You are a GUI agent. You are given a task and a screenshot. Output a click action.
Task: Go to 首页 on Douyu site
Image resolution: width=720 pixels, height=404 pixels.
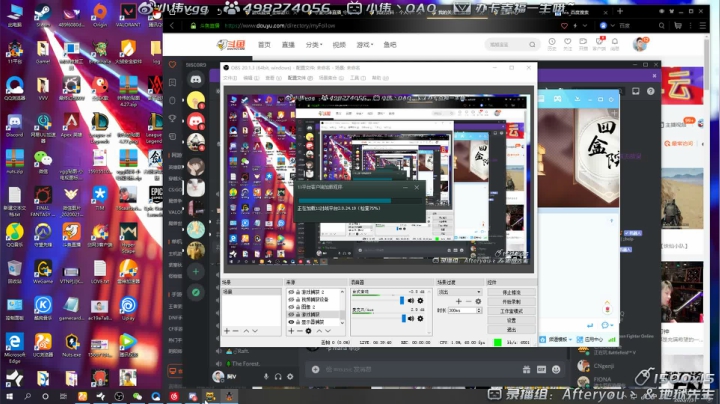coord(264,45)
